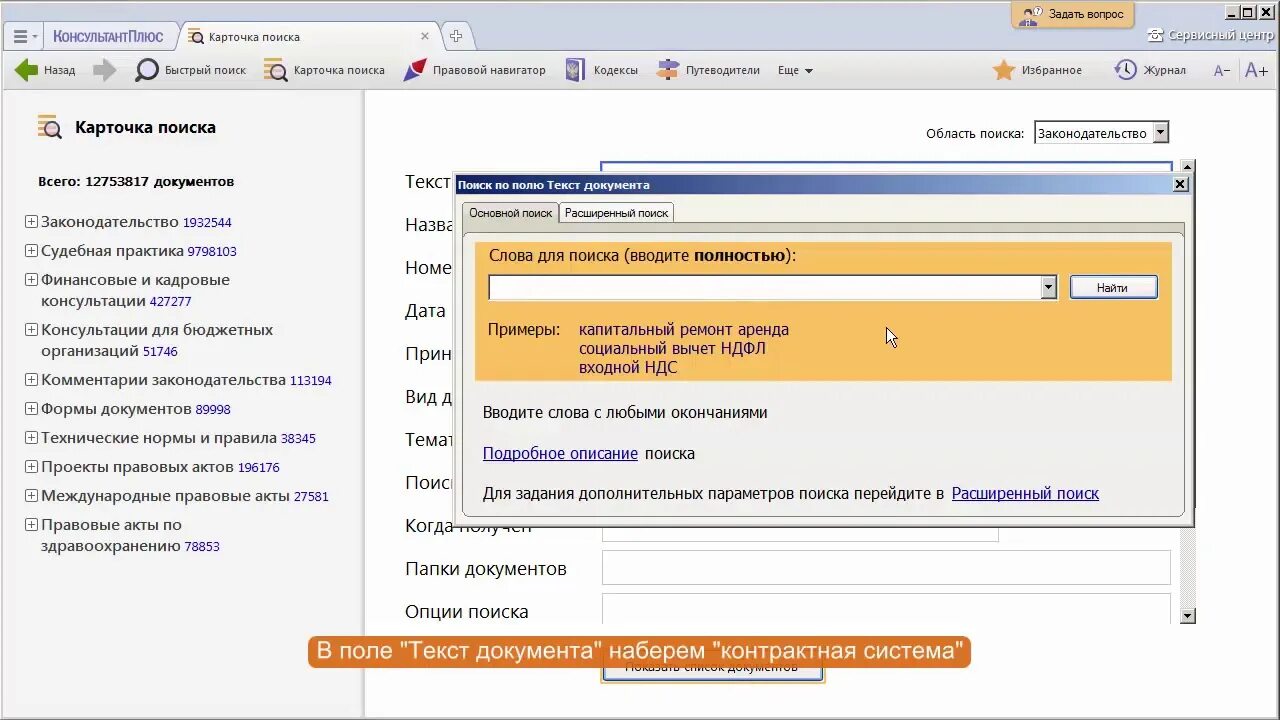
Task: Click example входной НДС
Action: [x=628, y=368]
